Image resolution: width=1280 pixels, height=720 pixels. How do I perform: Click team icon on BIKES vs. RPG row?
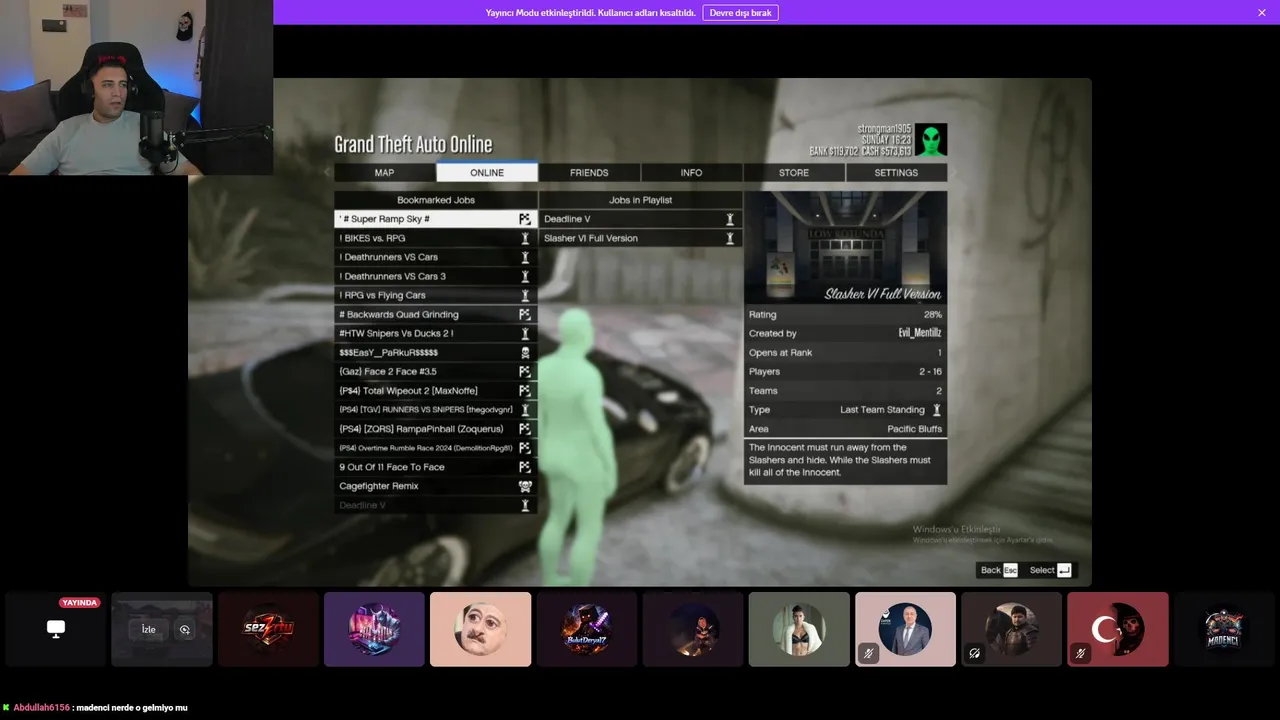point(525,238)
